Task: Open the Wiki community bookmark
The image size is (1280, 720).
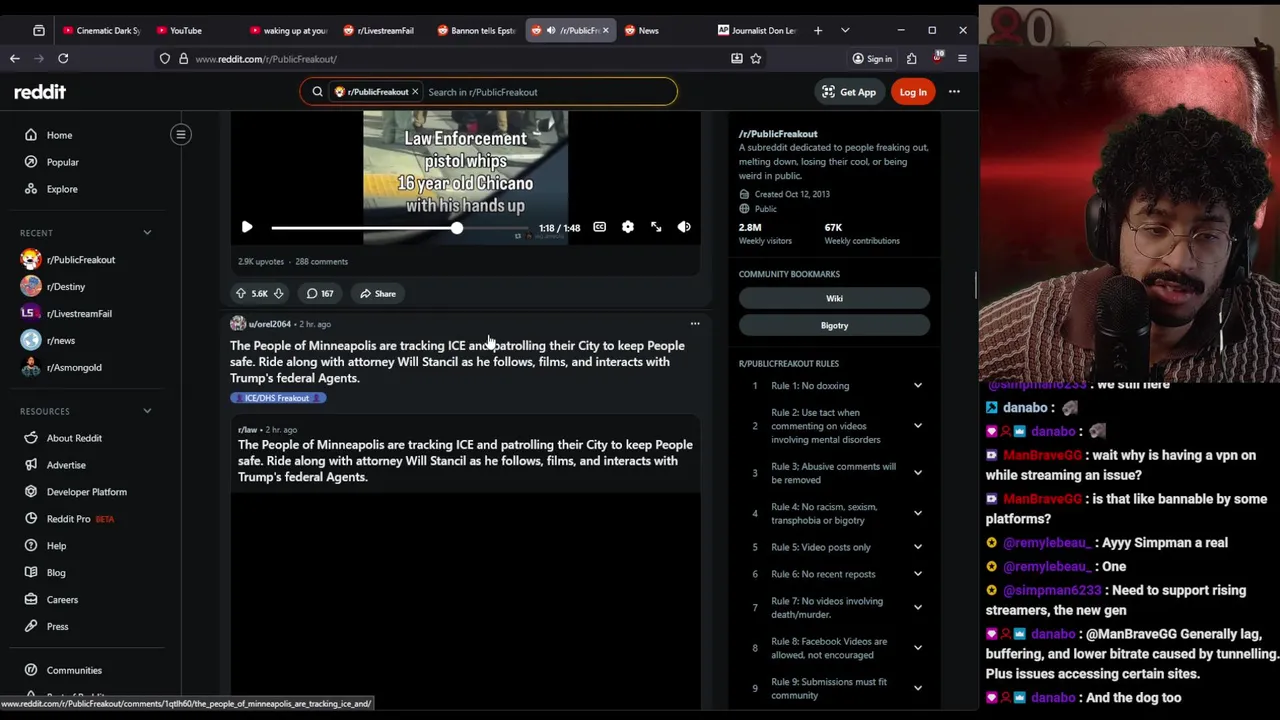Action: point(834,298)
